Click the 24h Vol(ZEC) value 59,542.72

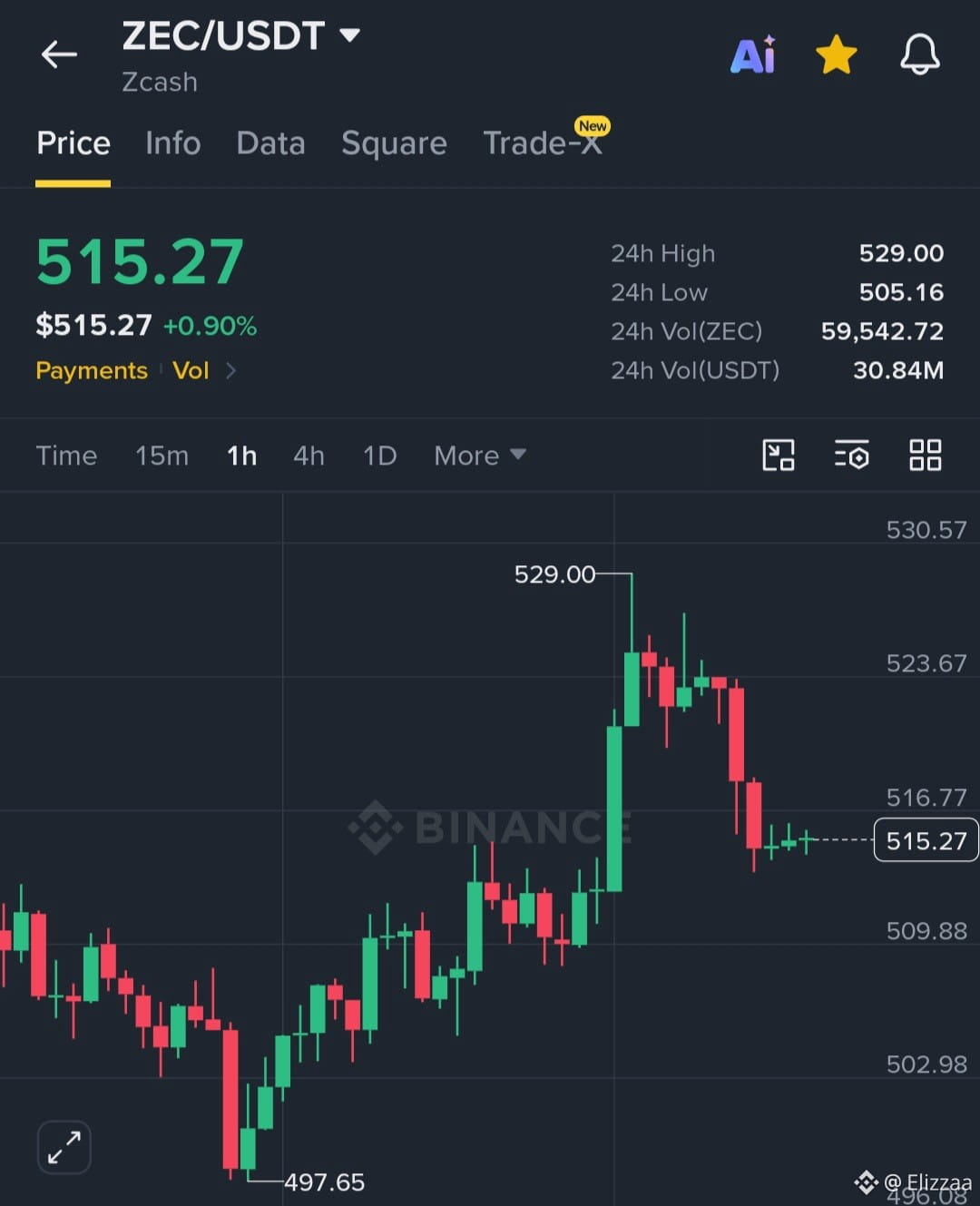882,331
